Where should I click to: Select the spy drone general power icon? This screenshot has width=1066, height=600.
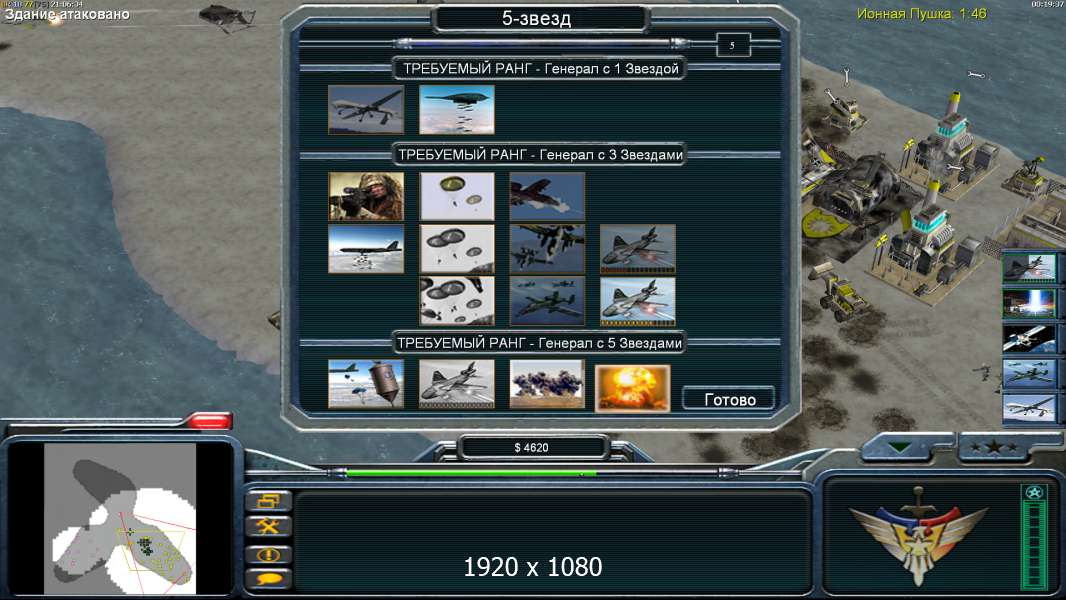pos(366,109)
